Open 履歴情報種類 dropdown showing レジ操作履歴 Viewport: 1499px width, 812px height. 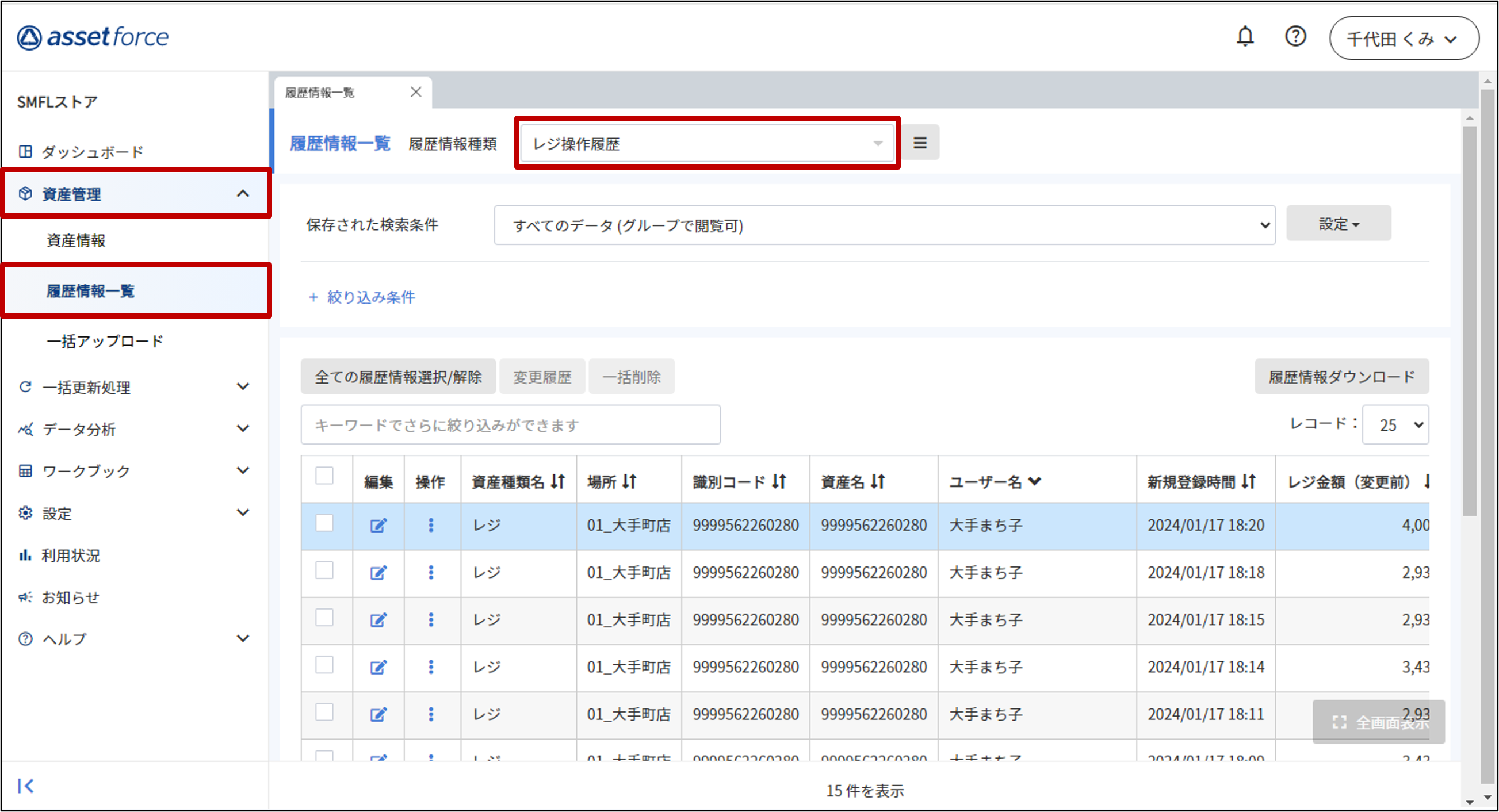coord(706,144)
